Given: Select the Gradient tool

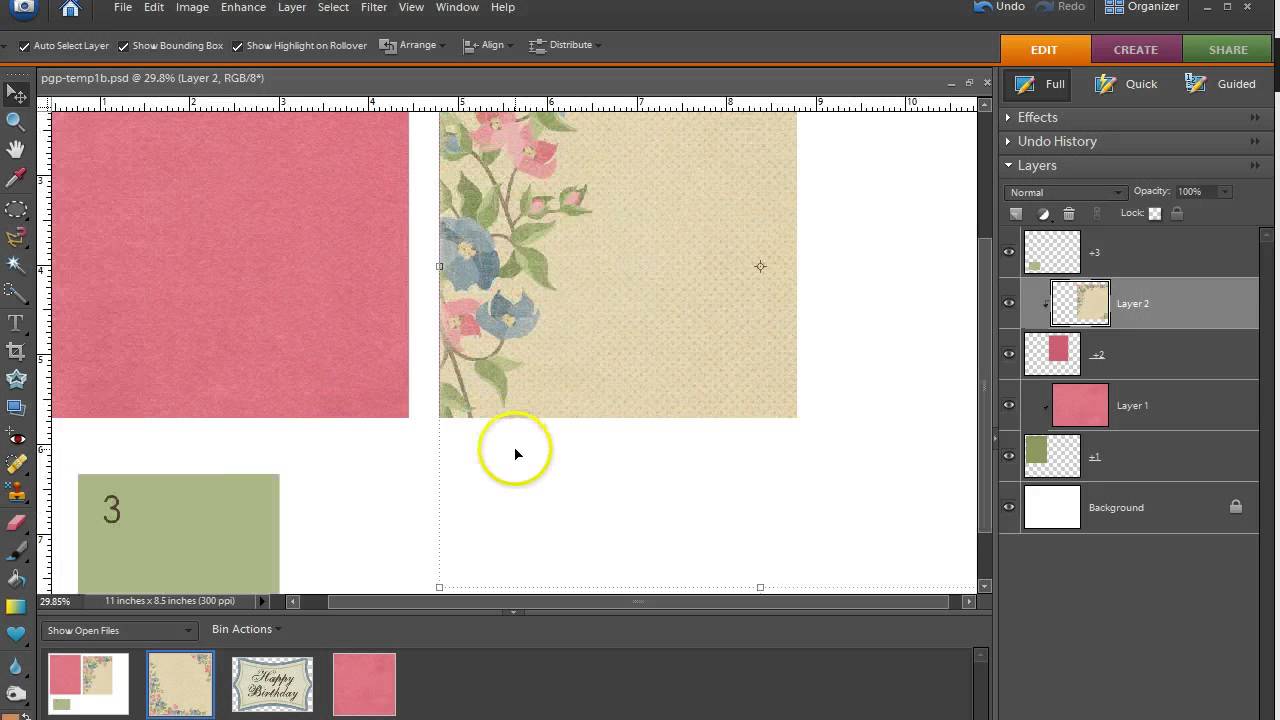Looking at the screenshot, I should pyautogui.click(x=16, y=606).
